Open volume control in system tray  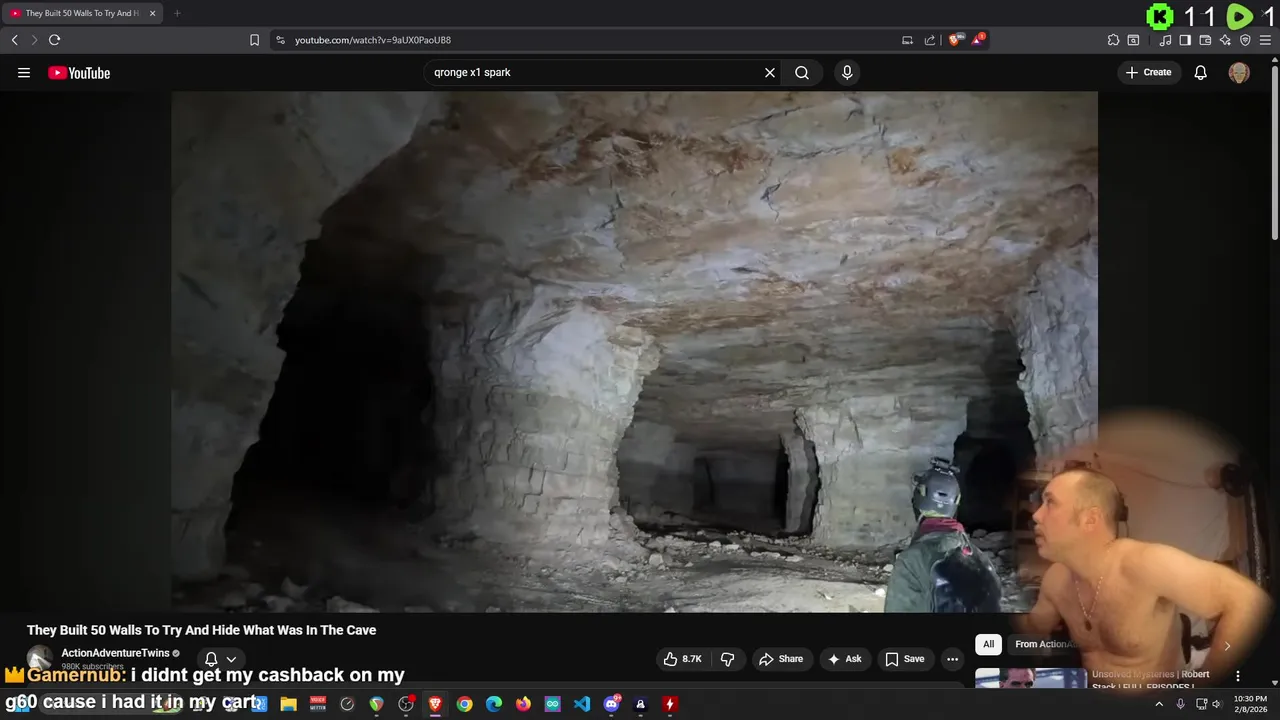[1217, 704]
